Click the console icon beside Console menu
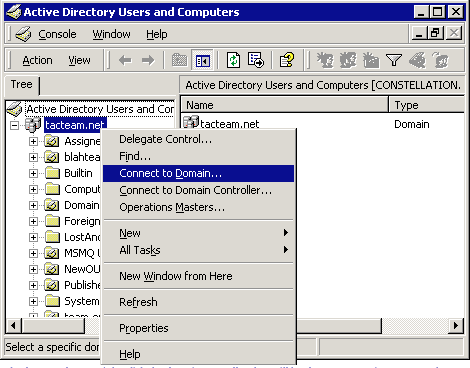The height and width of the screenshot is (368, 470). point(23,34)
